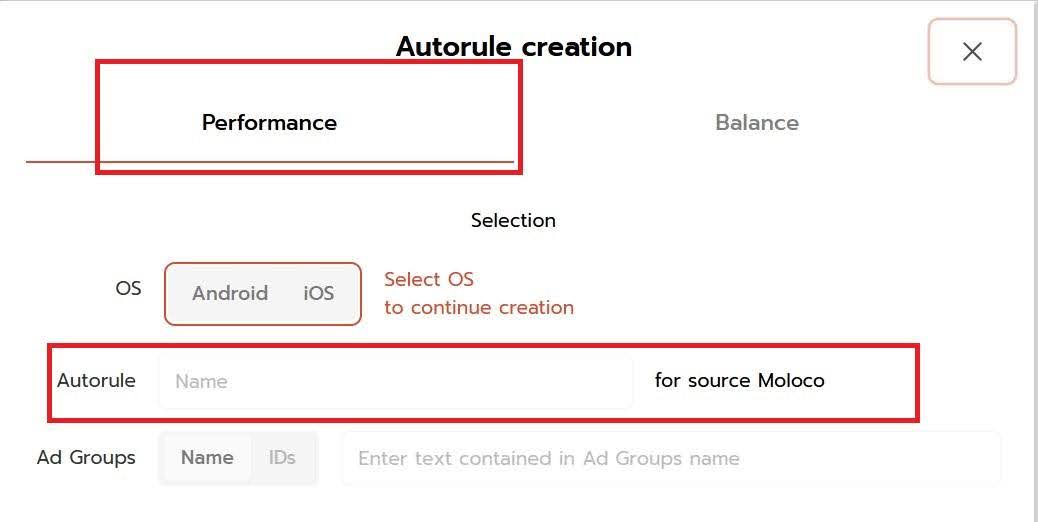Viewport: 1038px width, 522px height.
Task: Click the Autorule field label
Action: pyautogui.click(x=96, y=381)
